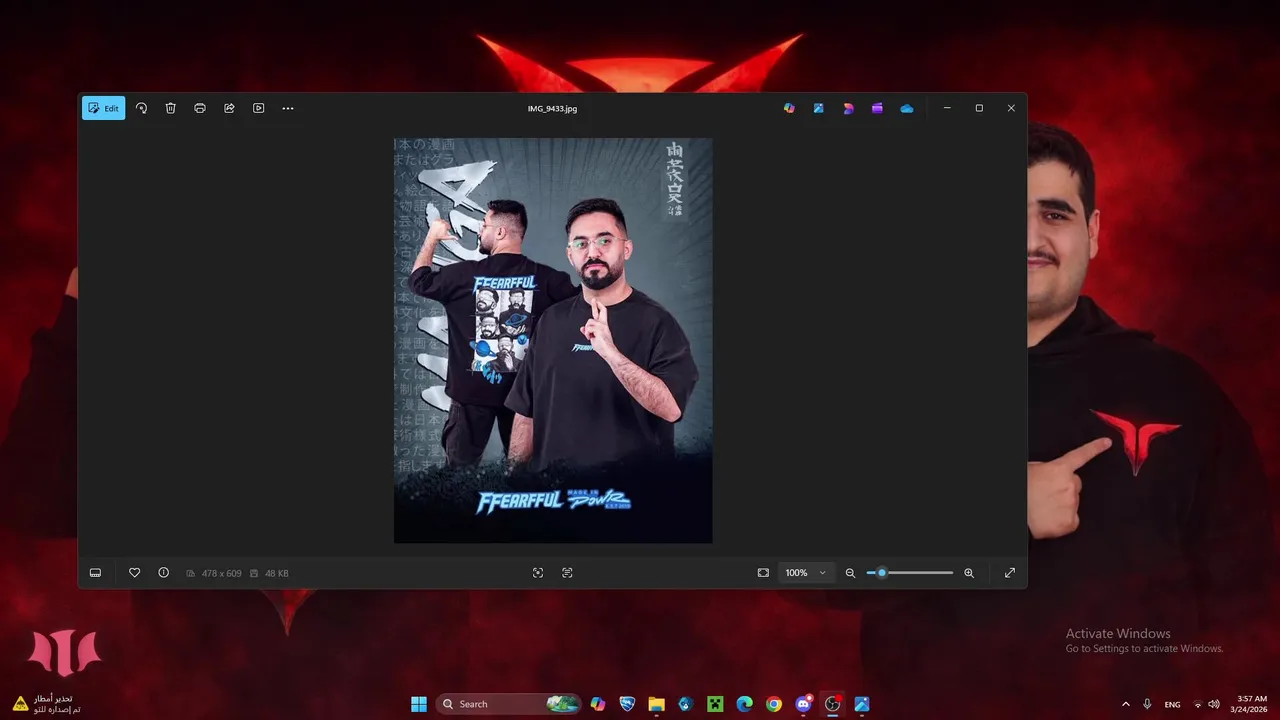Viewport: 1280px width, 720px height.
Task: Open the network tray icon
Action: [x=1198, y=704]
